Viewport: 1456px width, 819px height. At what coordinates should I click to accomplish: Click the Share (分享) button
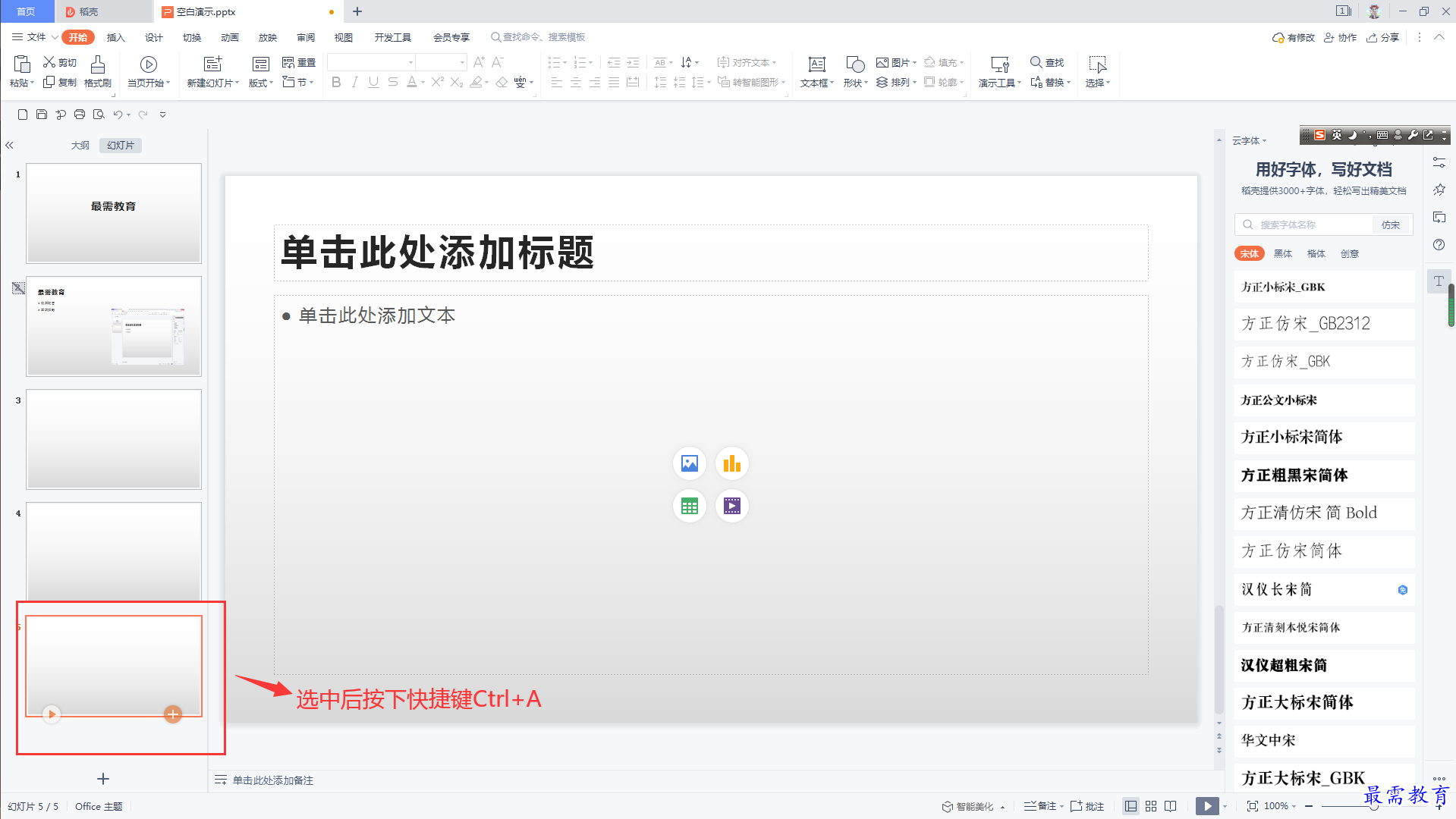[1383, 37]
